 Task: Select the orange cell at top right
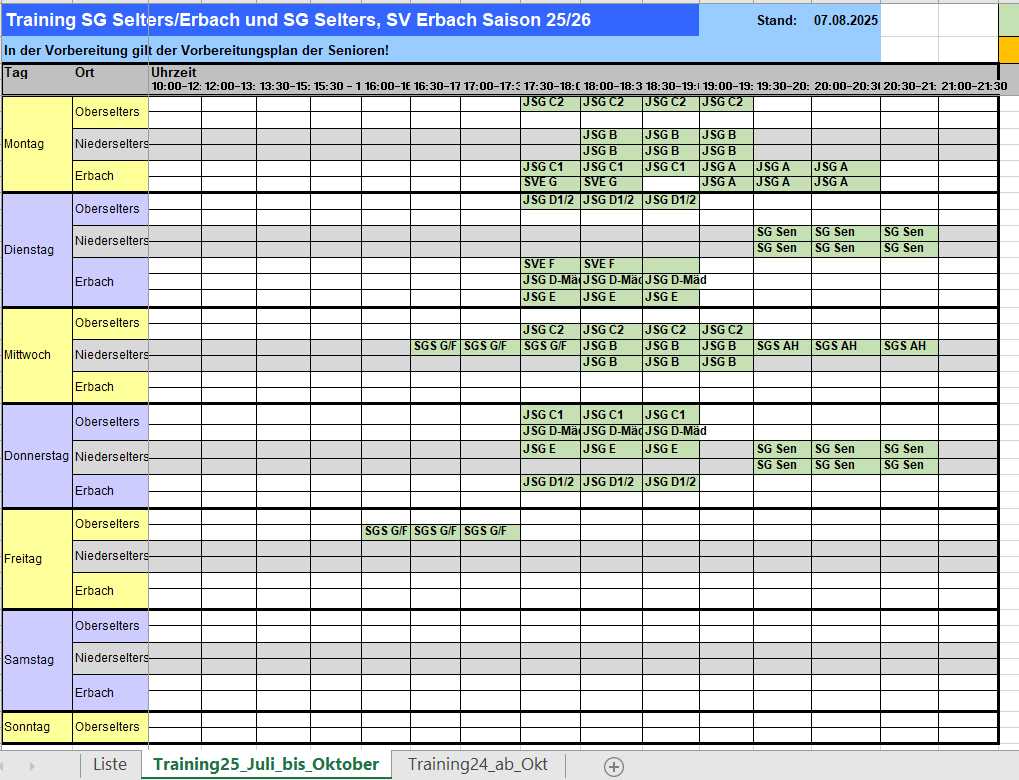(1008, 50)
